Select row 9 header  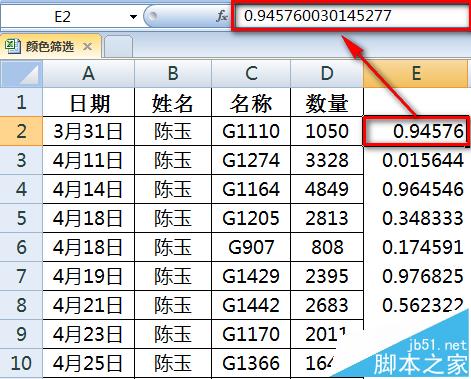[21, 334]
